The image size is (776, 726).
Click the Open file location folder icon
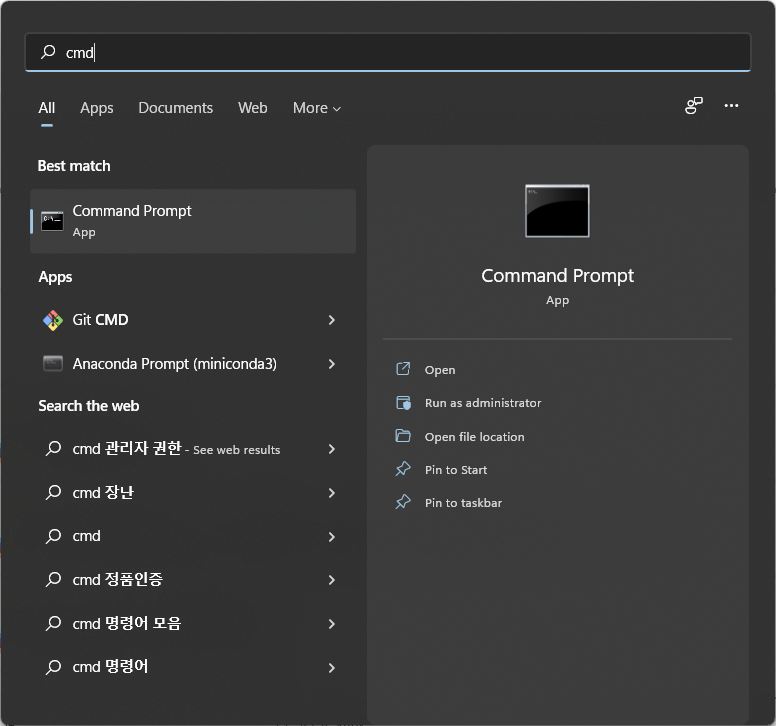pos(403,436)
